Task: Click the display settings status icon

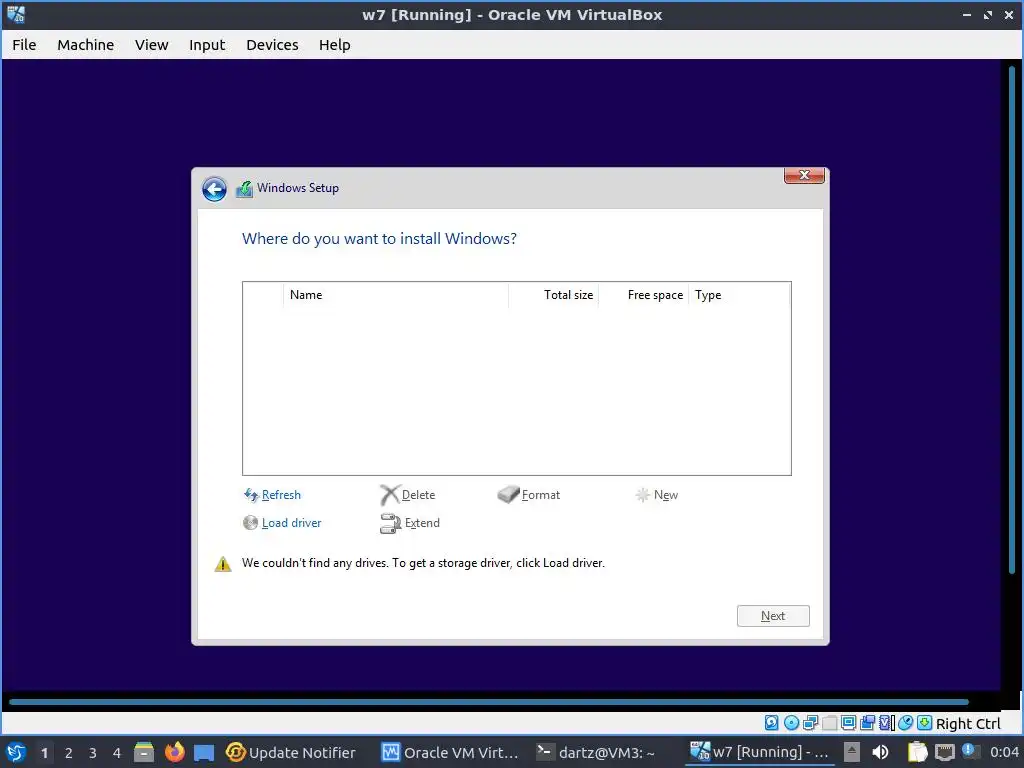Action: pyautogui.click(x=848, y=723)
